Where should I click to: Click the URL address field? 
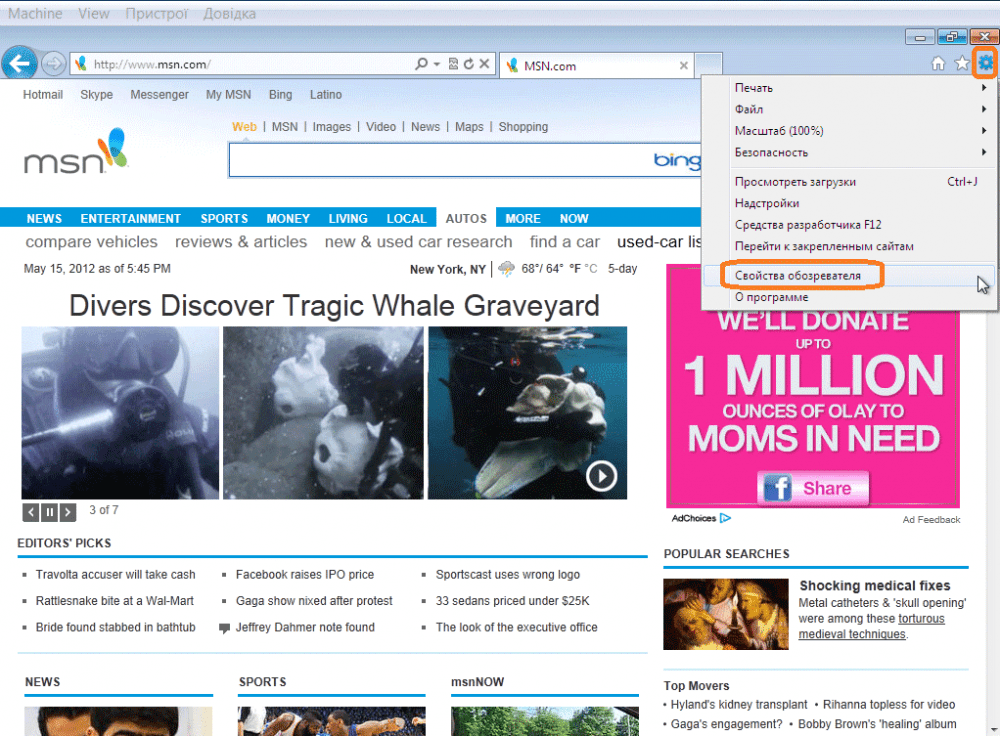tap(250, 65)
